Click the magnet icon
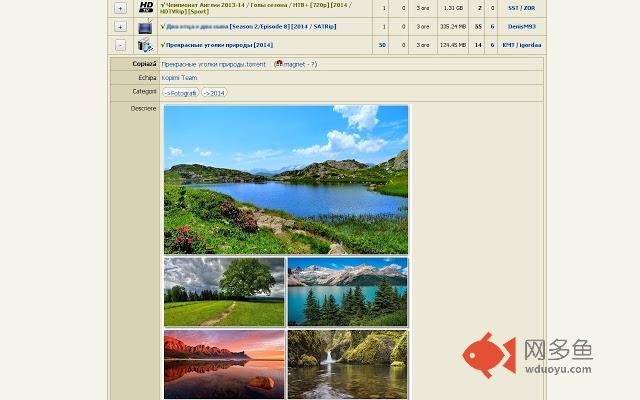 [279, 63]
